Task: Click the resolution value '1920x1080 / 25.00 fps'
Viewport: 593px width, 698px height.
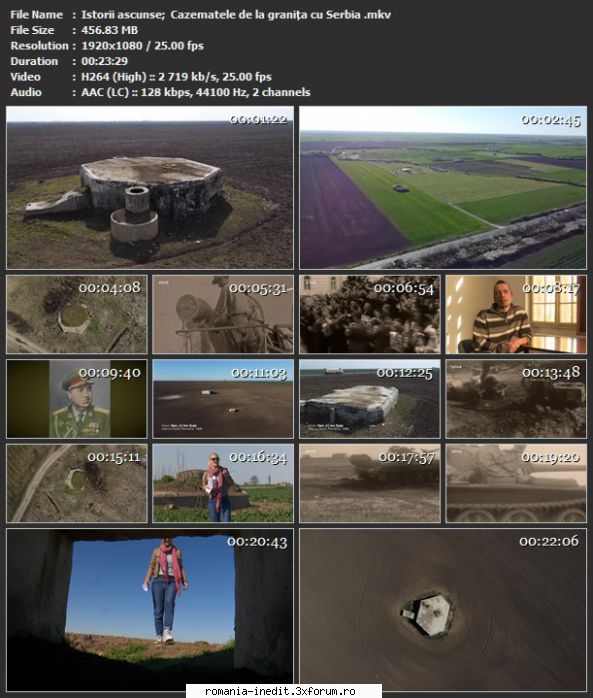Action: click(x=142, y=46)
